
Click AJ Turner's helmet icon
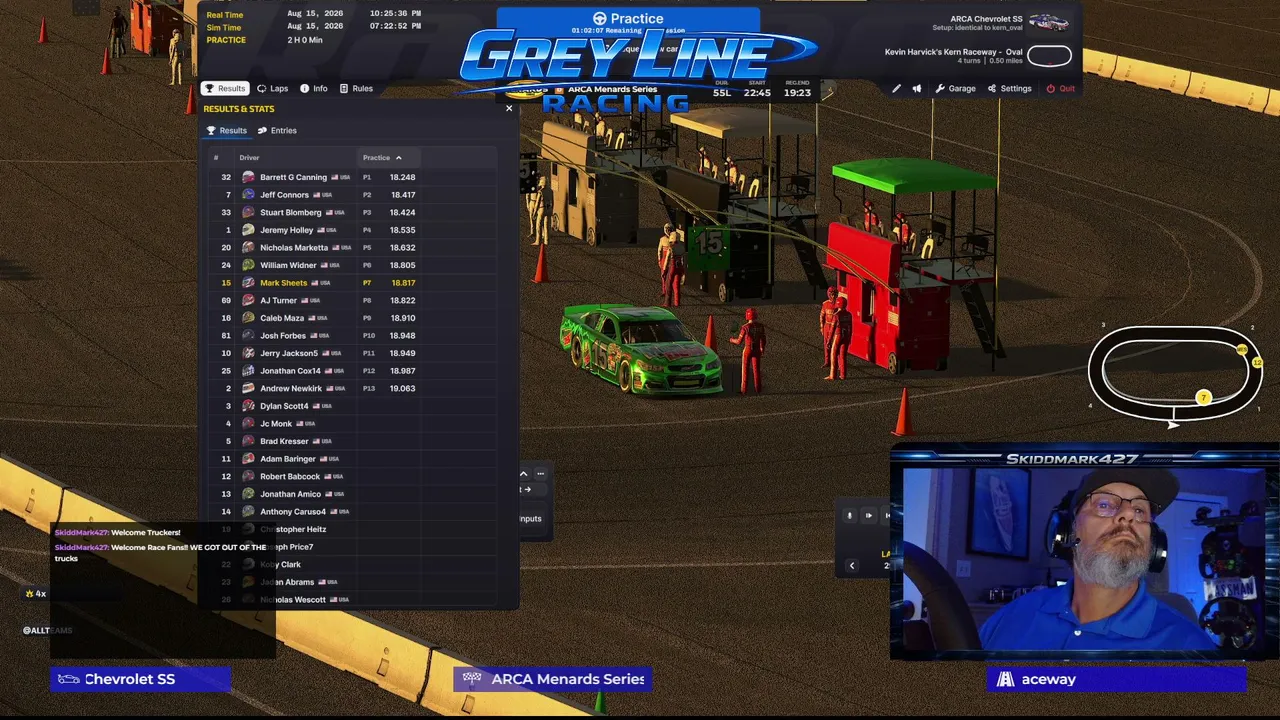[248, 300]
